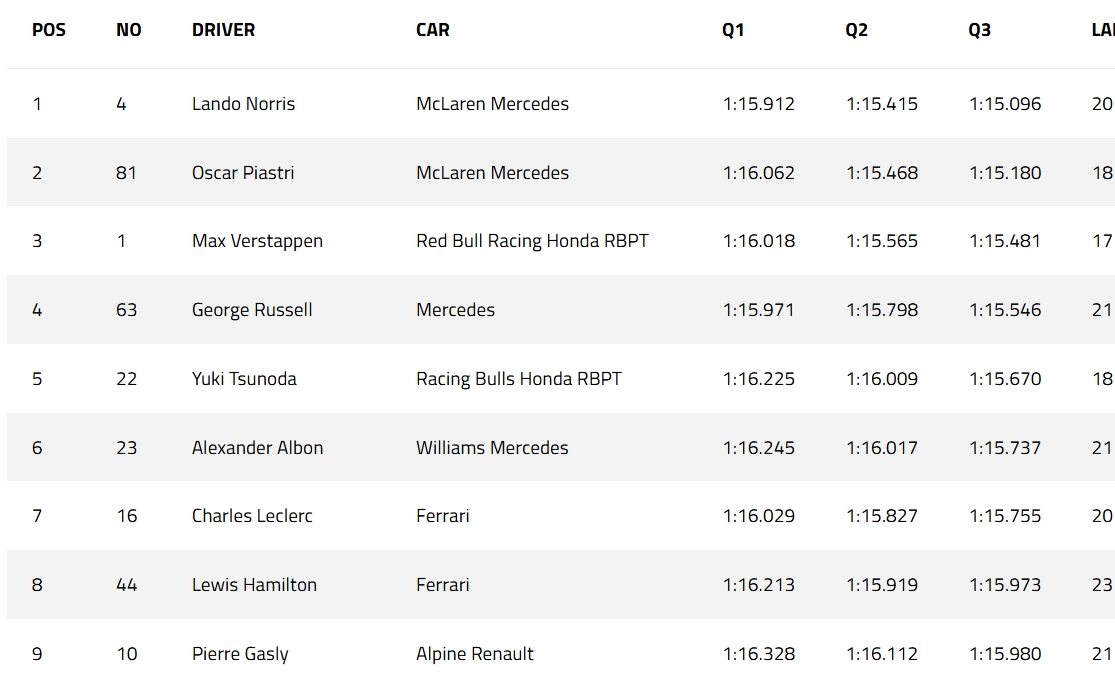Image resolution: width=1115 pixels, height=687 pixels.
Task: Open the Yuki Tsunoda driver link
Action: 244,379
